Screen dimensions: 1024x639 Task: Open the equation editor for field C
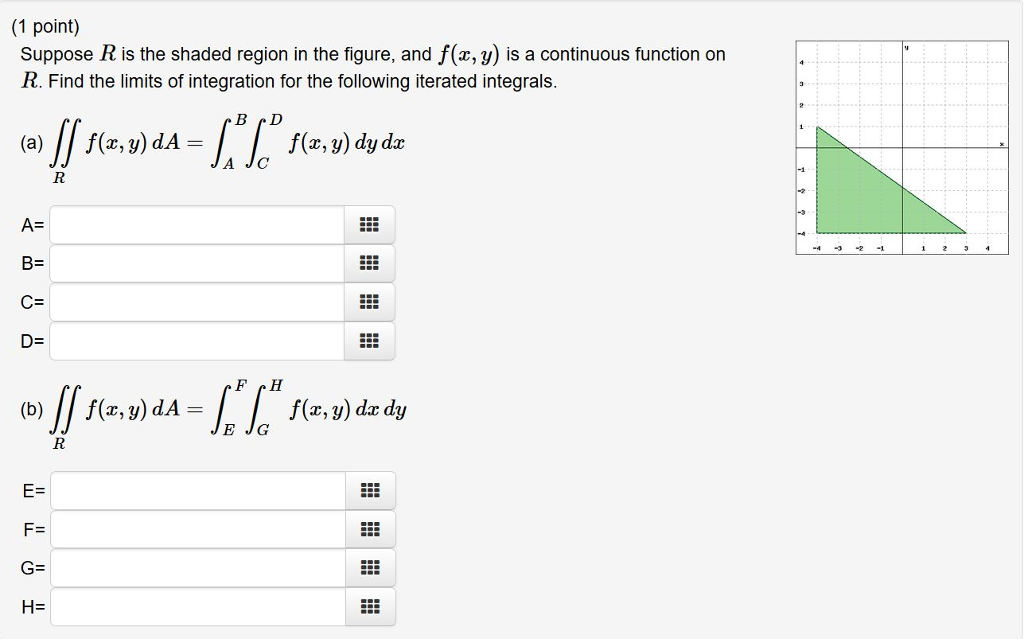point(371,301)
